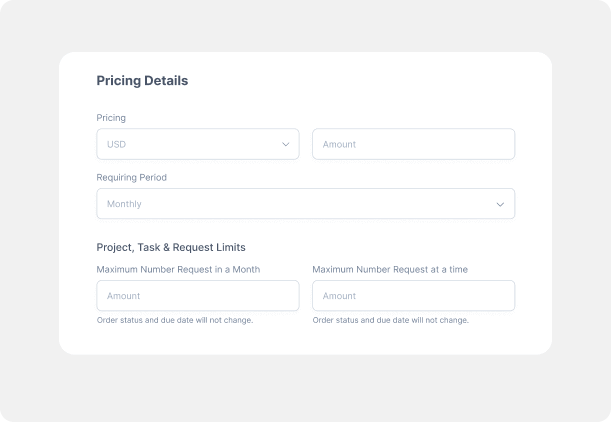Click the Amount field beside the currency selector
611x422 pixels.
[413, 144]
